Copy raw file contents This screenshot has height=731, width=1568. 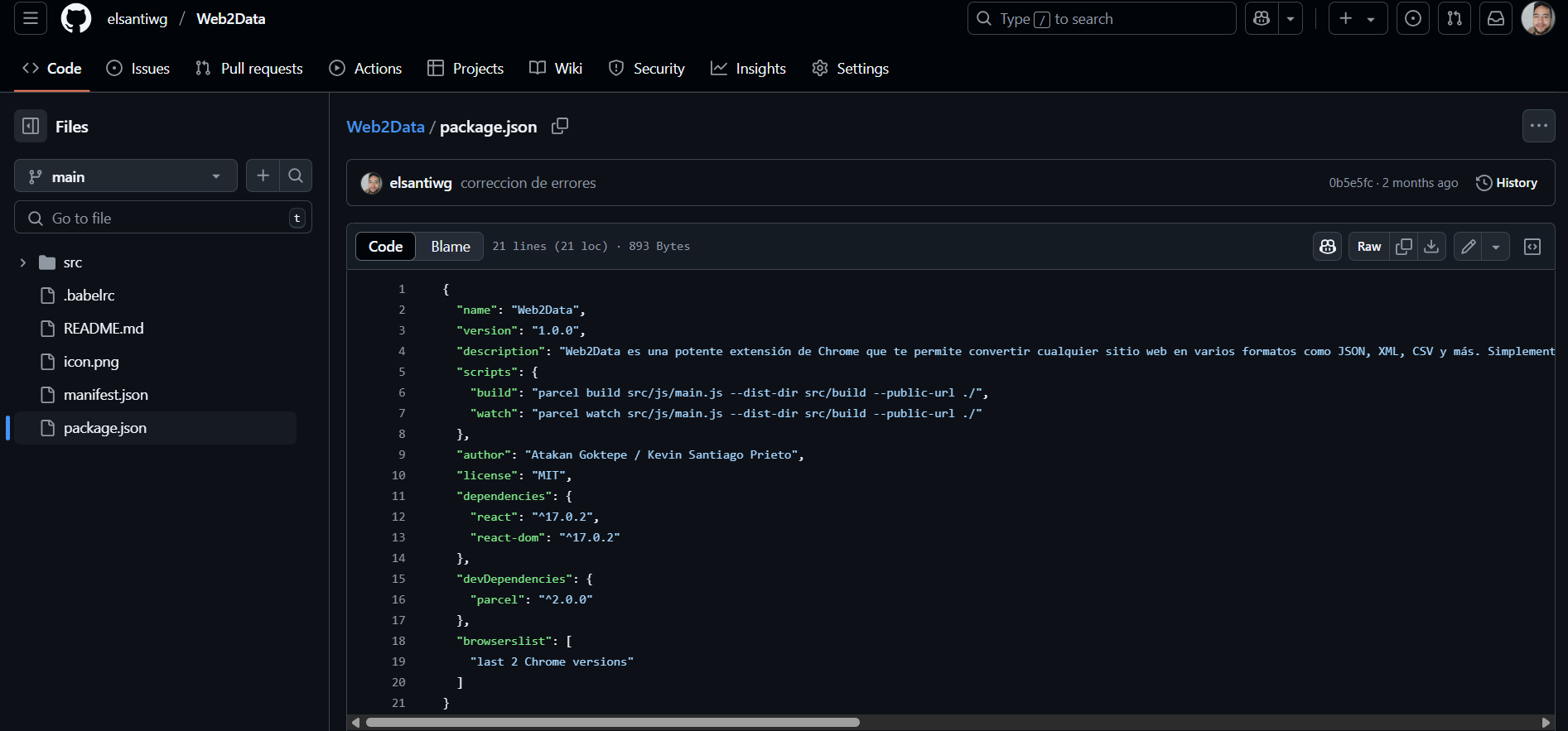click(1404, 247)
